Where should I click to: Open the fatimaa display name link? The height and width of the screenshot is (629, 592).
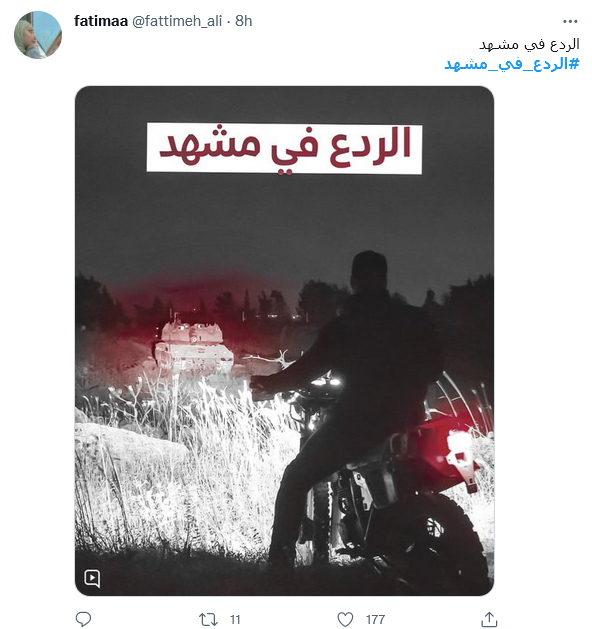coord(101,21)
